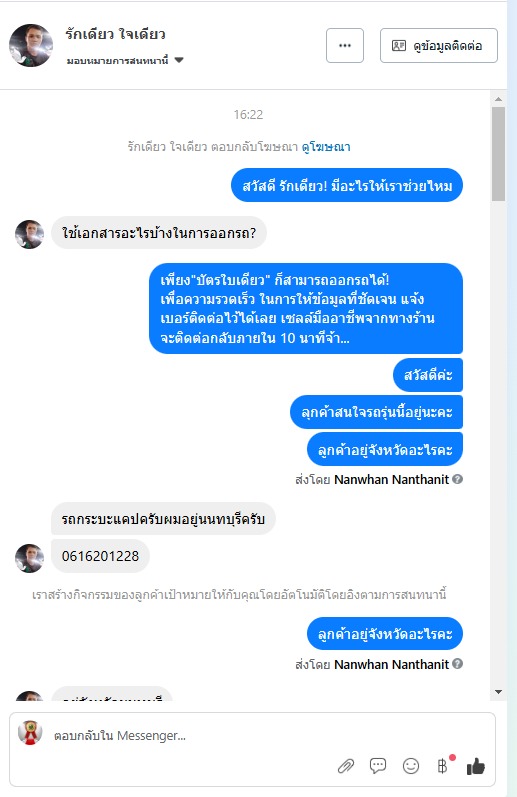Click avatar beside the ใช้เอกสารอะไรบ้าง message
This screenshot has width=517, height=797.
click(x=29, y=234)
